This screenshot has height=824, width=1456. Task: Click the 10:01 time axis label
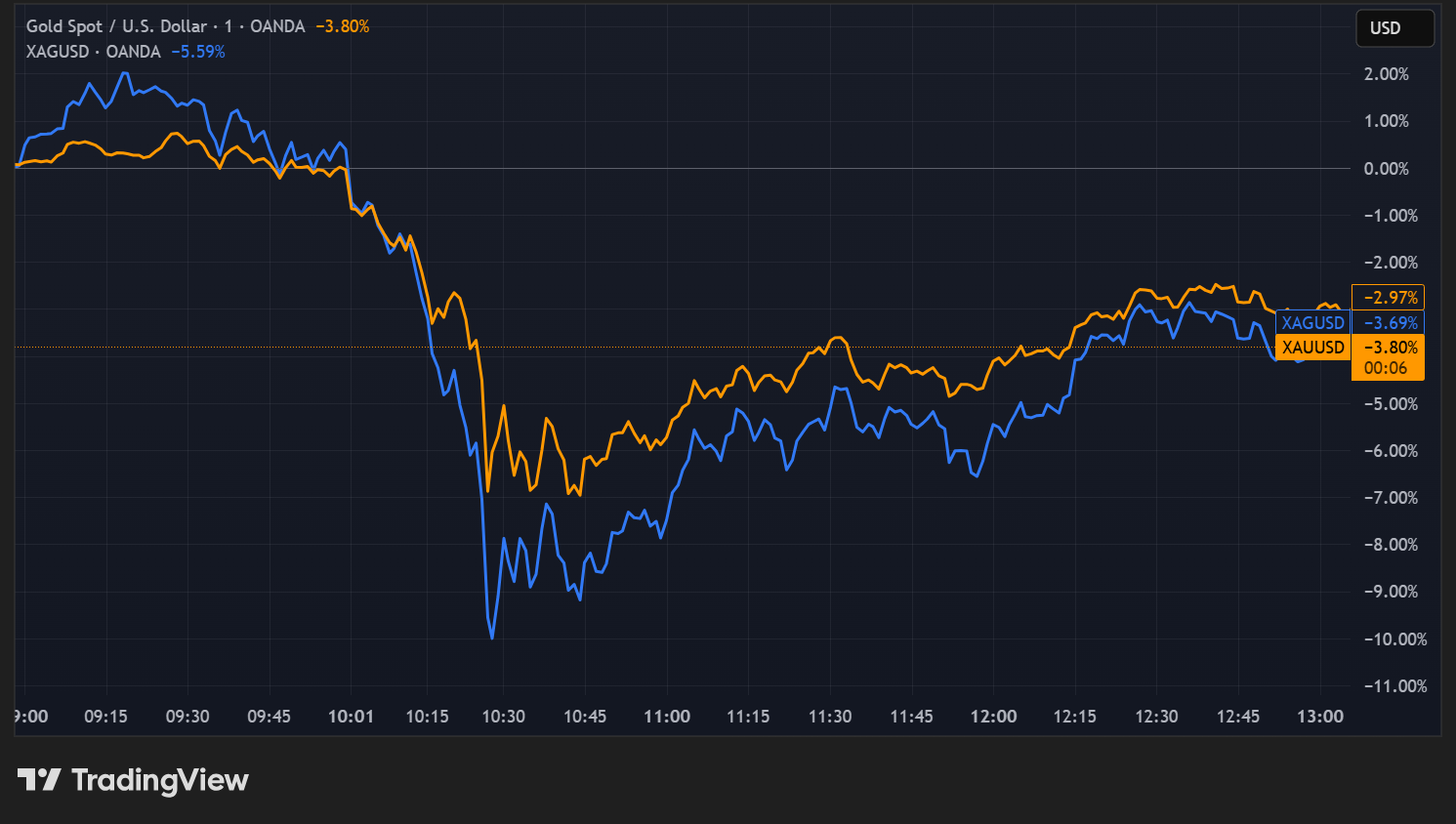351,717
